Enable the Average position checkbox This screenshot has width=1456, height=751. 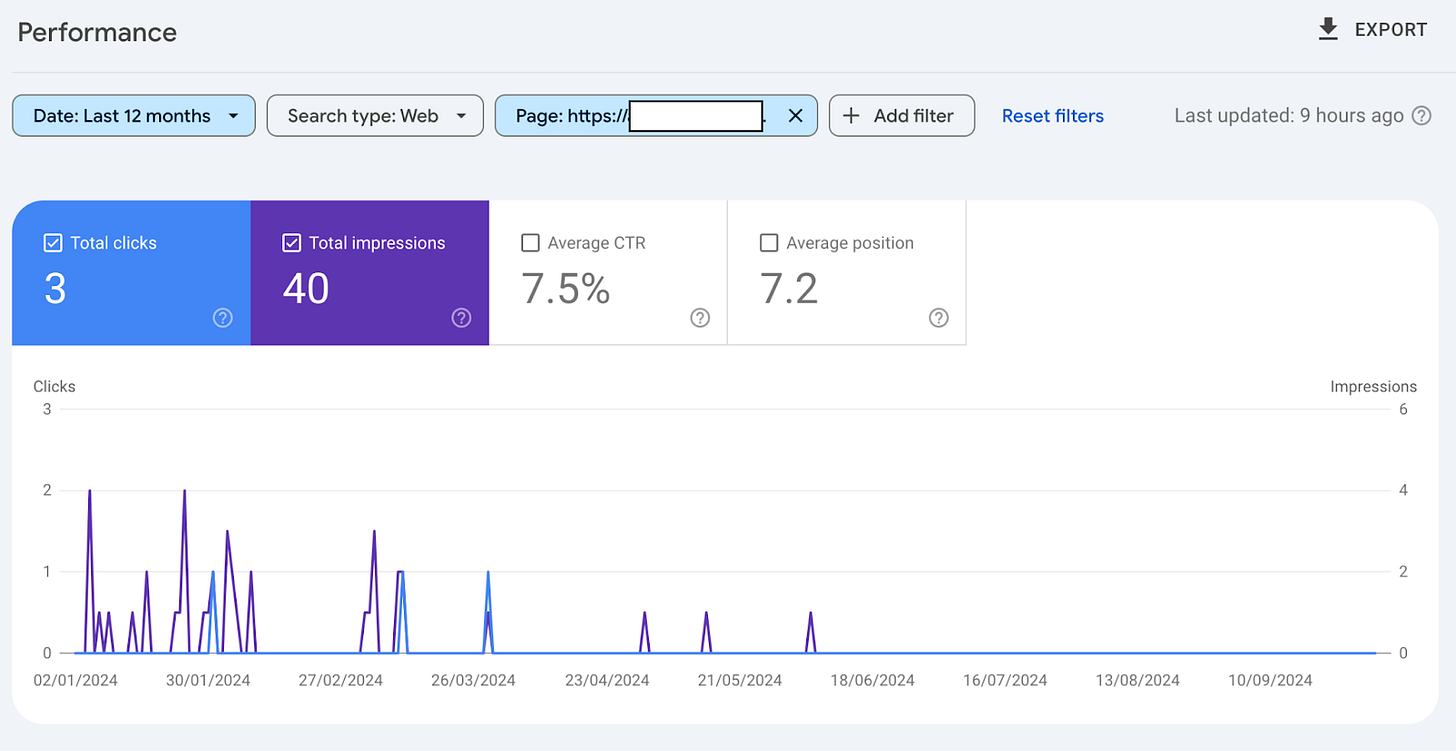769,243
